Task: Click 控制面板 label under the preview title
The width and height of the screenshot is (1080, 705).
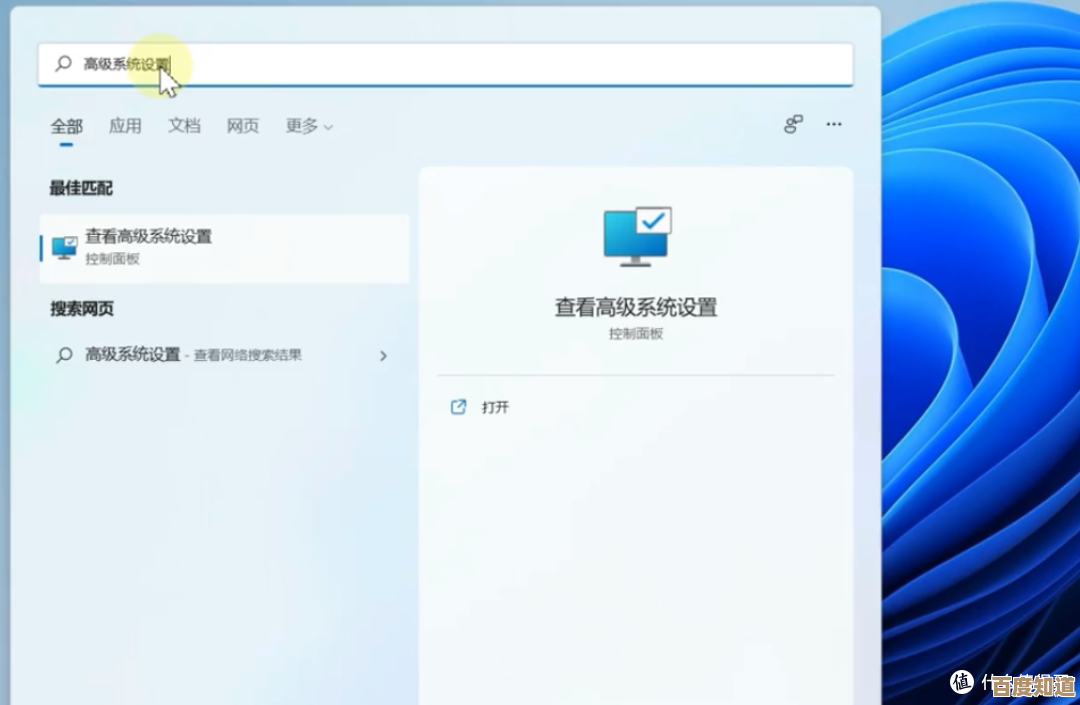Action: pos(636,333)
